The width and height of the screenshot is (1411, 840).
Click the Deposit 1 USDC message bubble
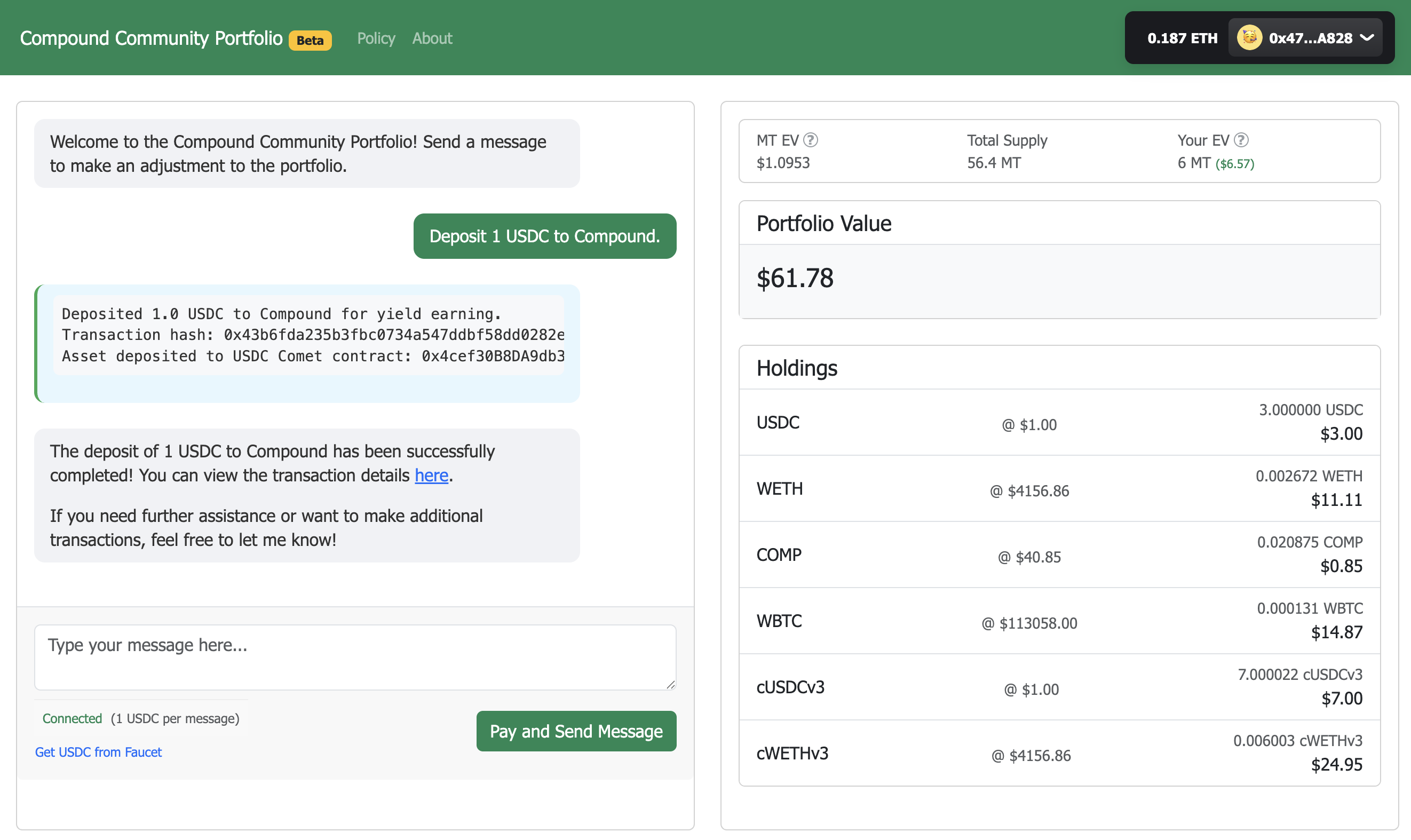point(544,236)
